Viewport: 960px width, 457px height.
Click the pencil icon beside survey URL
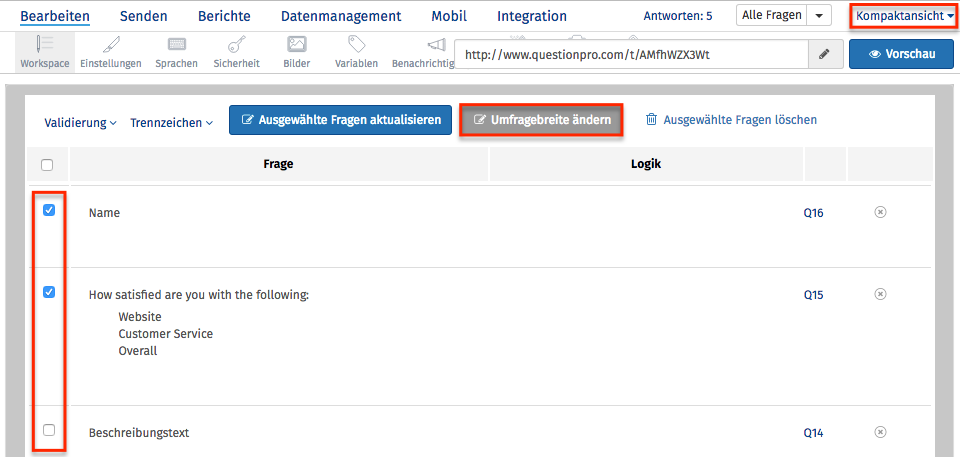tap(825, 54)
